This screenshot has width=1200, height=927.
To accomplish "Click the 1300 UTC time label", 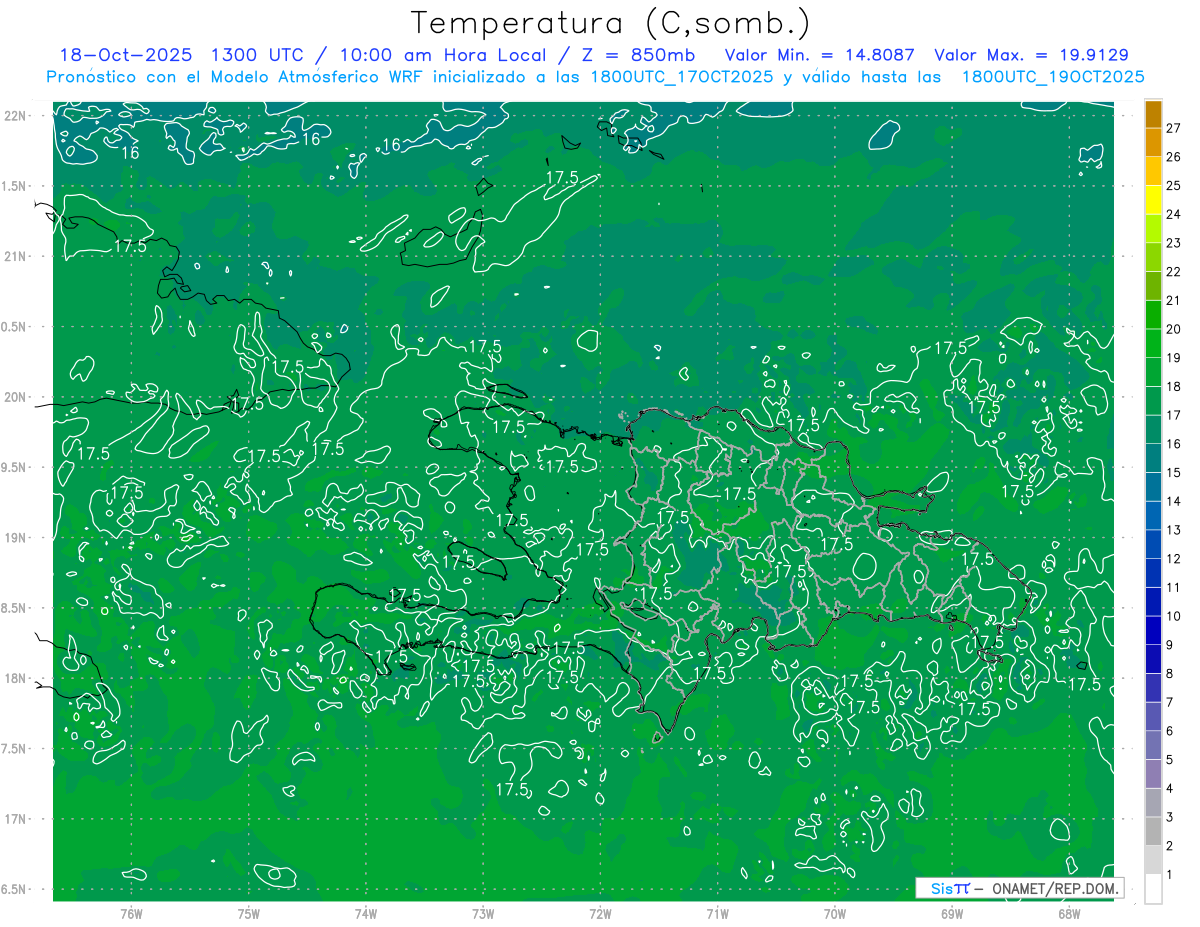I will [x=260, y=55].
